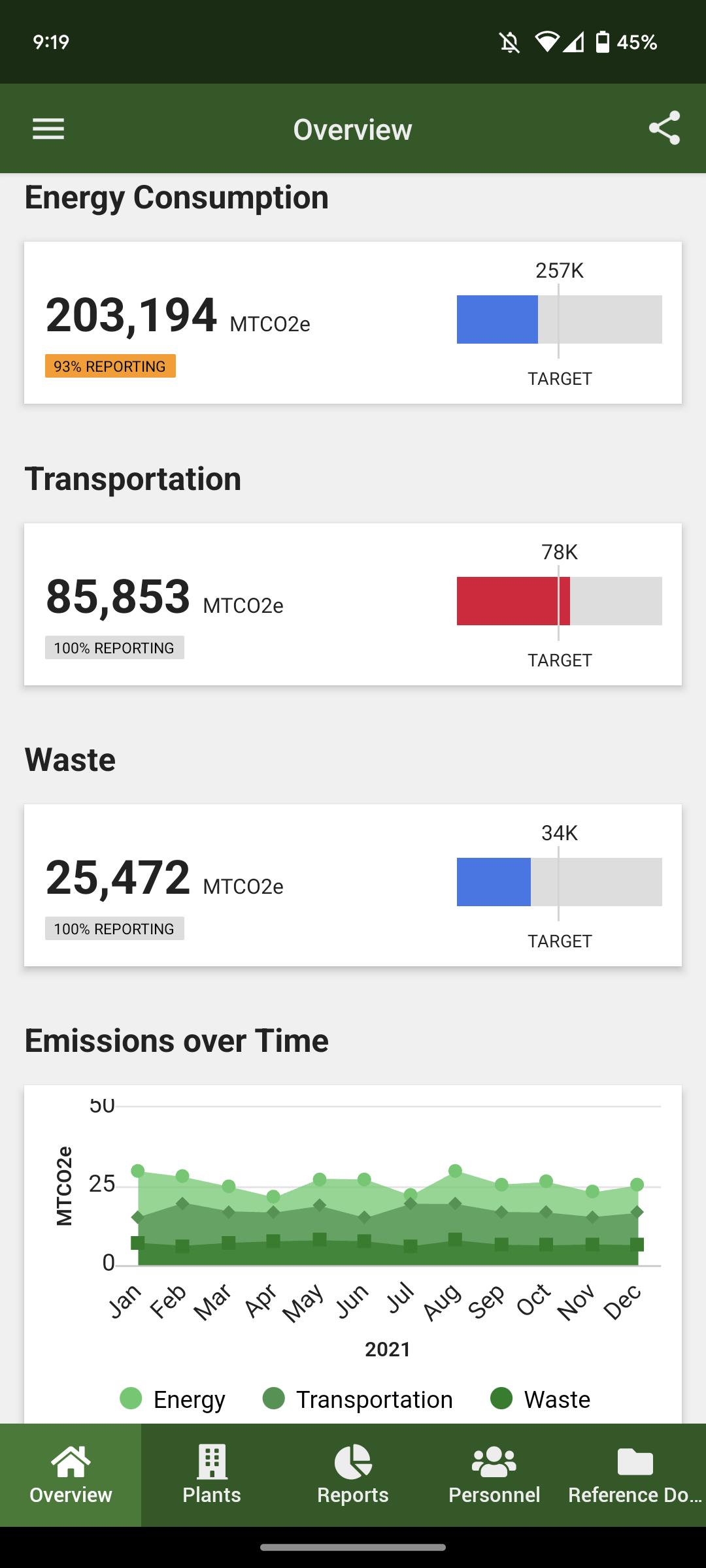Tap the Personnel people icon

pos(494,1462)
